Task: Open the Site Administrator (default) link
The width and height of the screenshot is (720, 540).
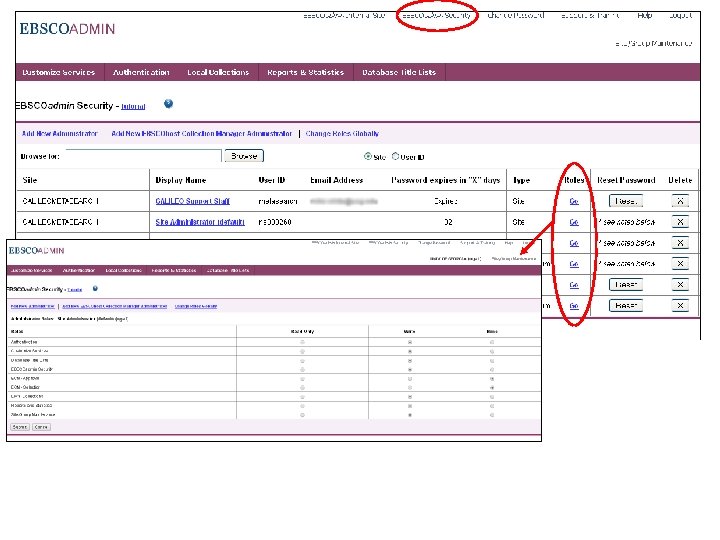Action: click(x=200, y=222)
